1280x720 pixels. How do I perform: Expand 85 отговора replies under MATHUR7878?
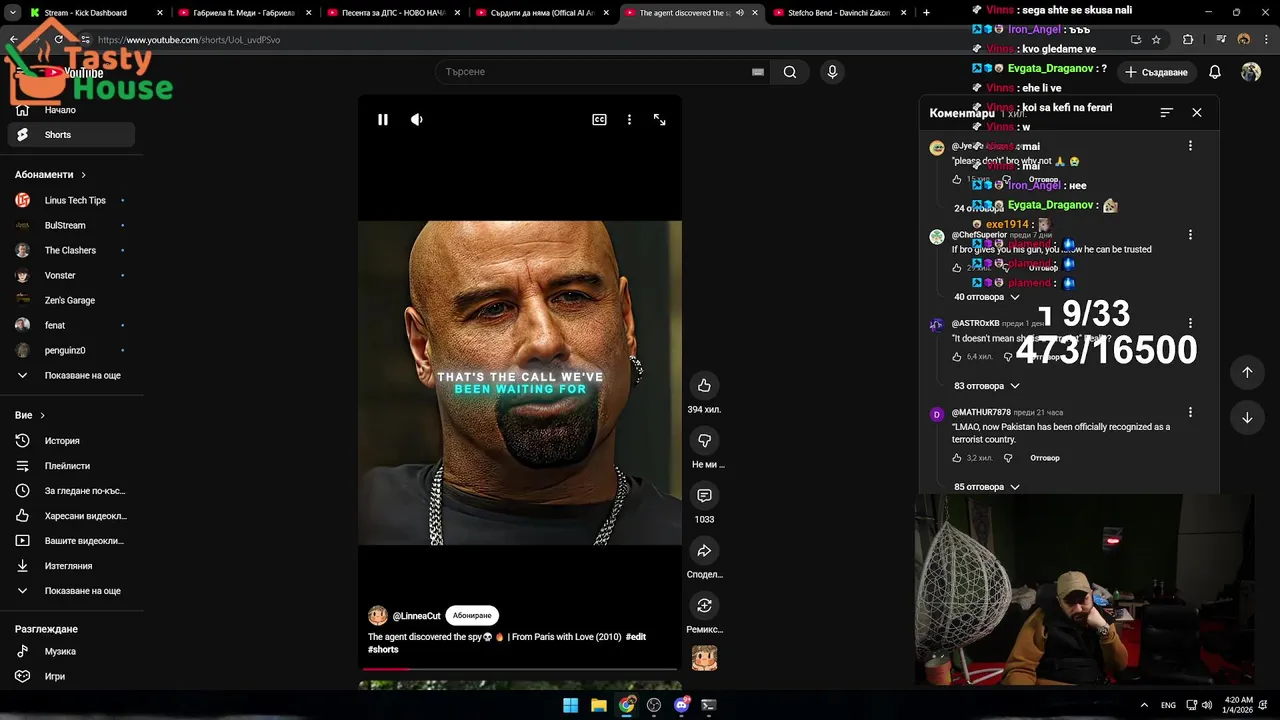point(987,487)
